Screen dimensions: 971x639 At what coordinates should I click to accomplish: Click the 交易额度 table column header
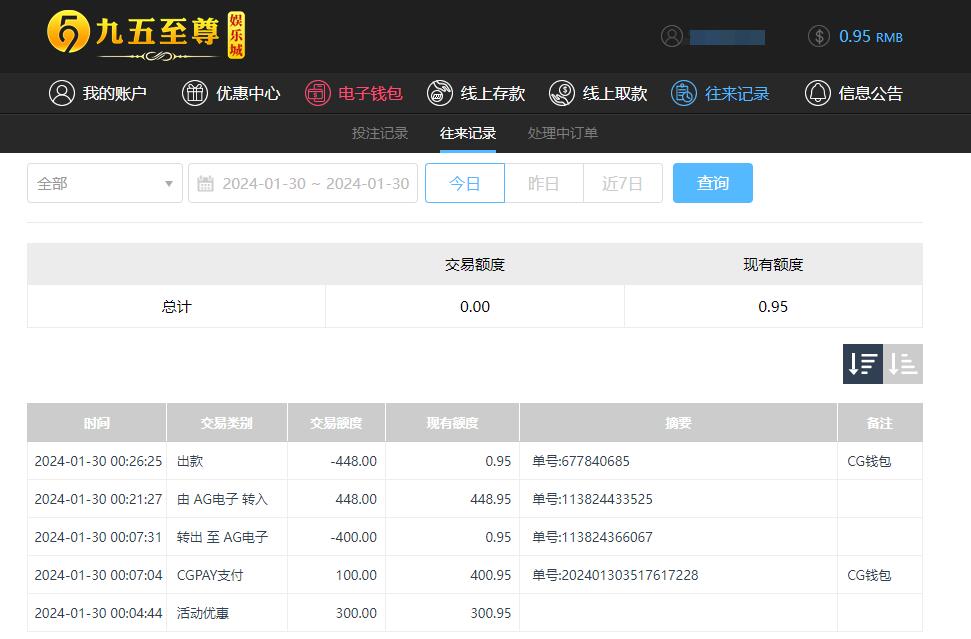click(x=336, y=423)
